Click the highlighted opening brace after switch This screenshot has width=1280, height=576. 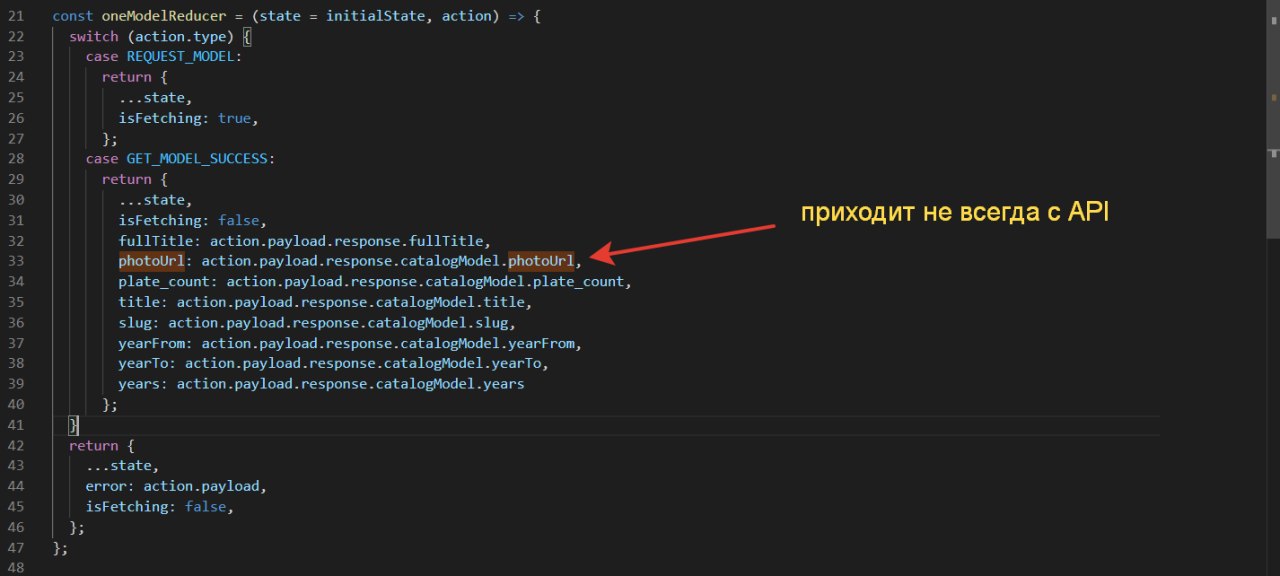pos(248,36)
